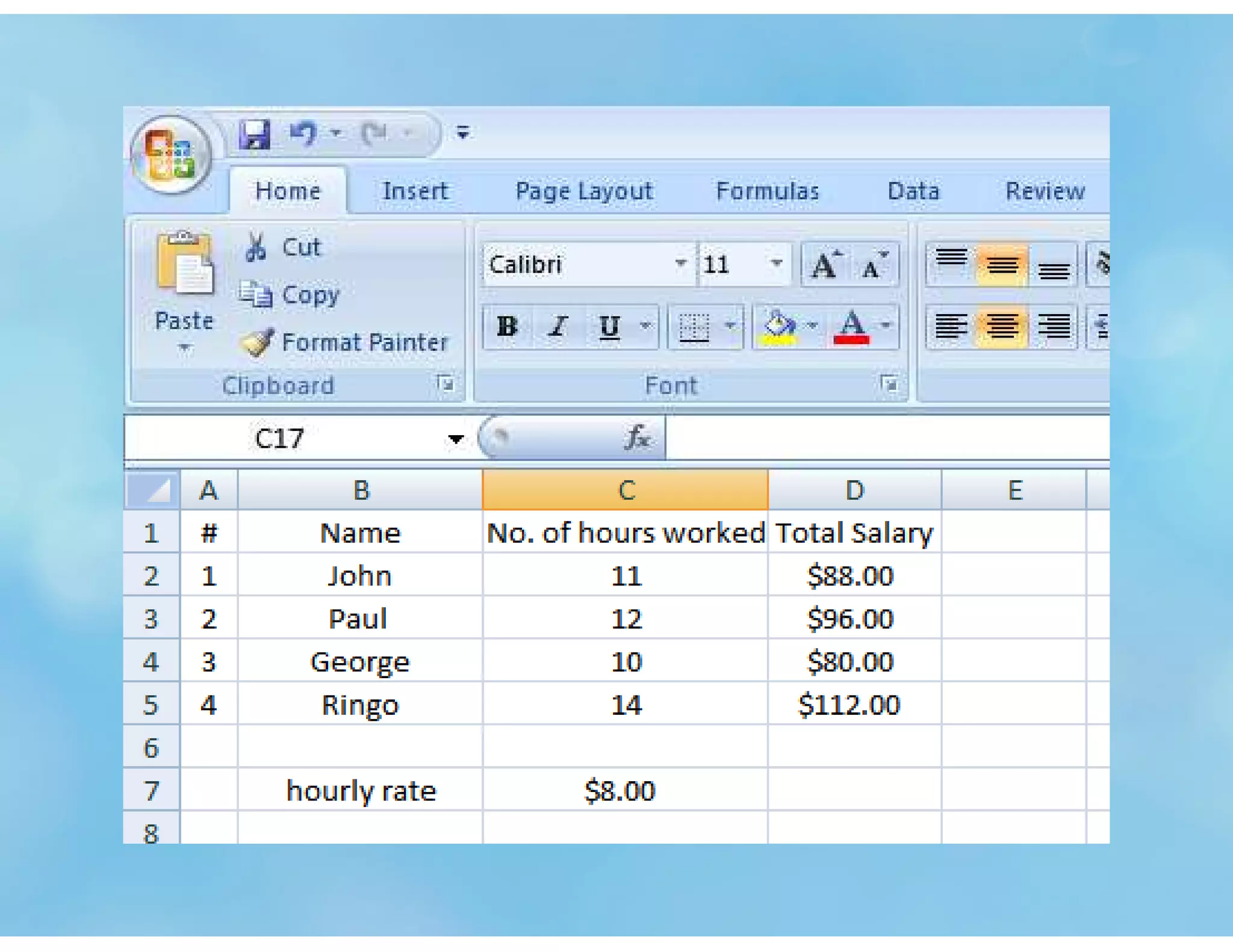
Task: Toggle center horizontal alignment
Action: click(1002, 327)
